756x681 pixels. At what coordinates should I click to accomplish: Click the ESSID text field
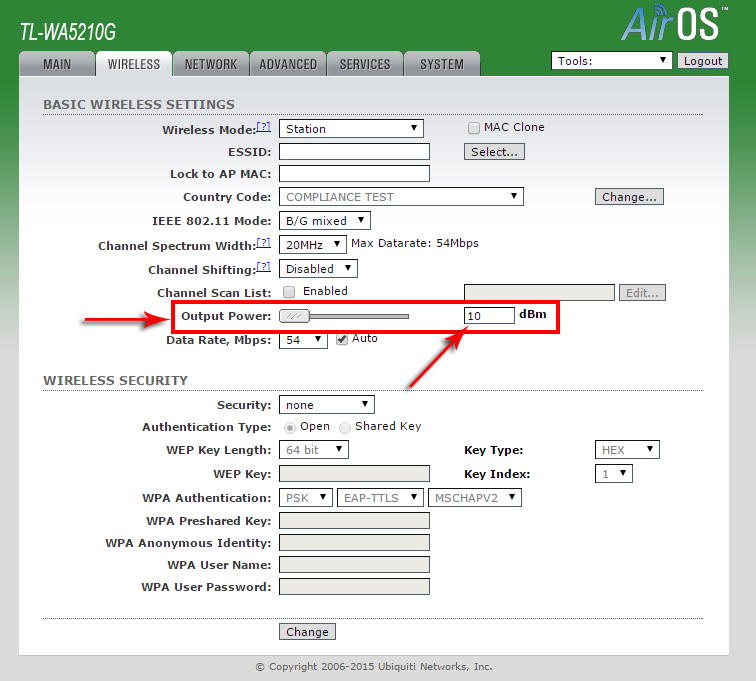coord(354,152)
